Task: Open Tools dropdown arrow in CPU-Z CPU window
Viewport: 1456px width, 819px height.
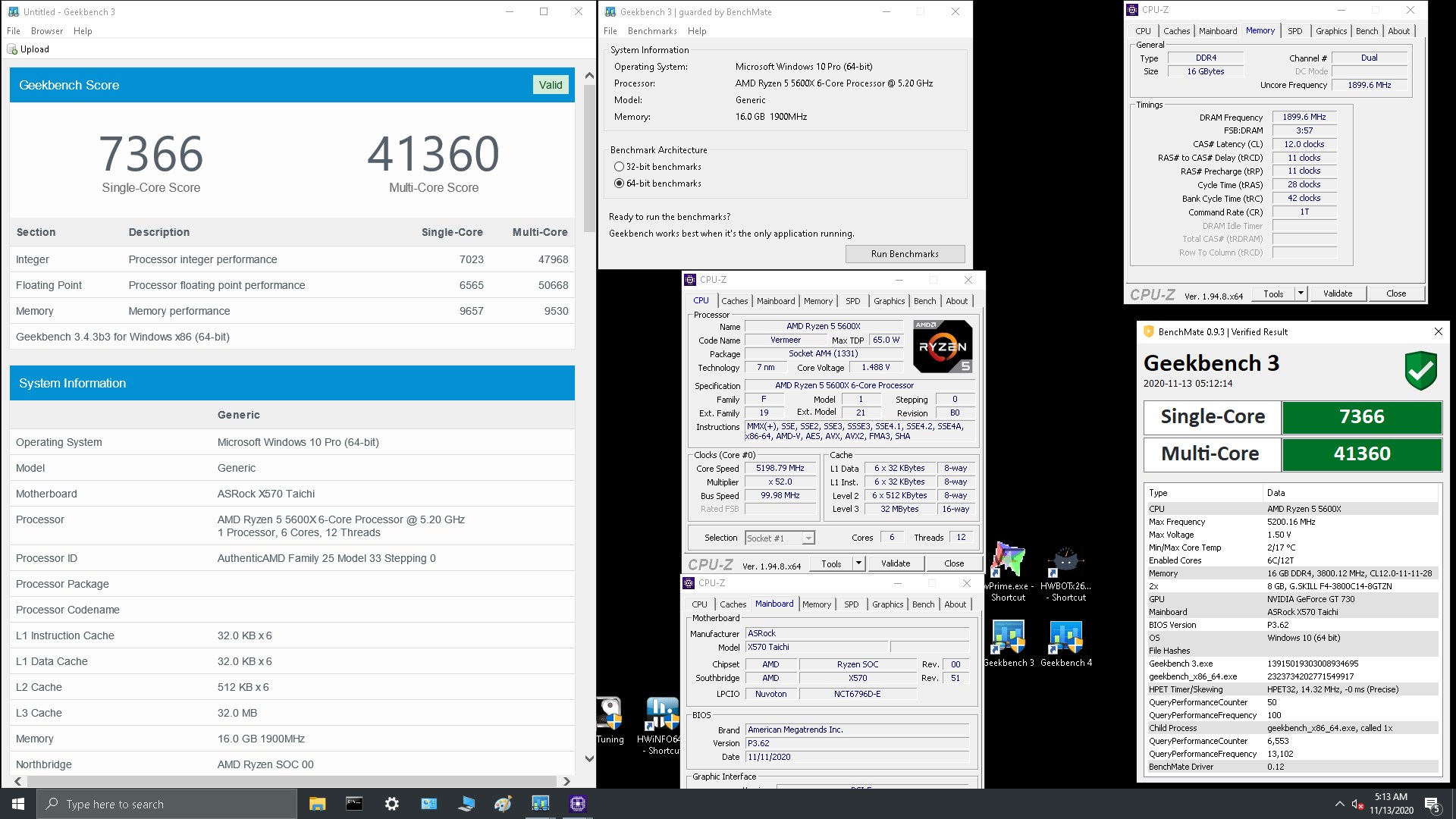Action: [x=858, y=563]
